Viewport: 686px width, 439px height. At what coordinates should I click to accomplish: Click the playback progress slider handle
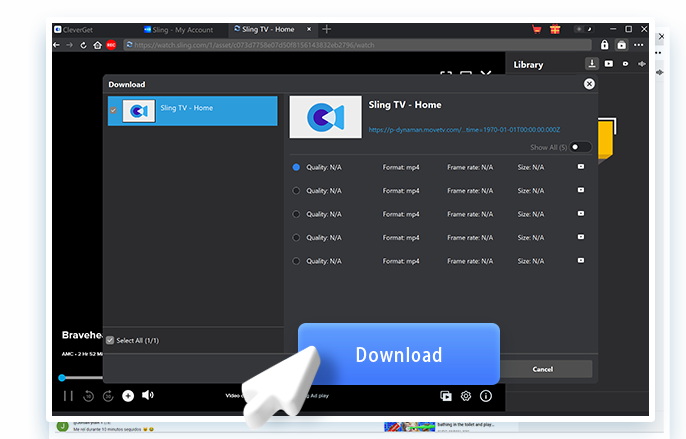point(62,377)
